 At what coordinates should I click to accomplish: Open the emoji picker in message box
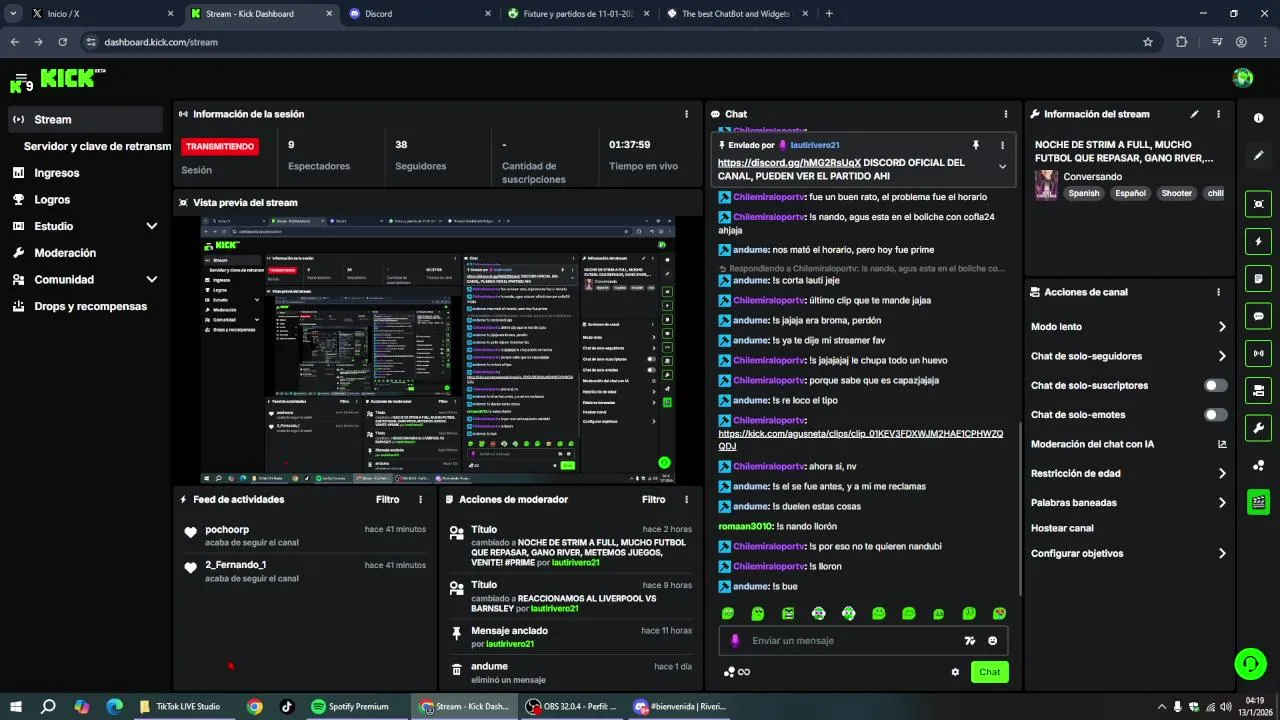pos(993,641)
